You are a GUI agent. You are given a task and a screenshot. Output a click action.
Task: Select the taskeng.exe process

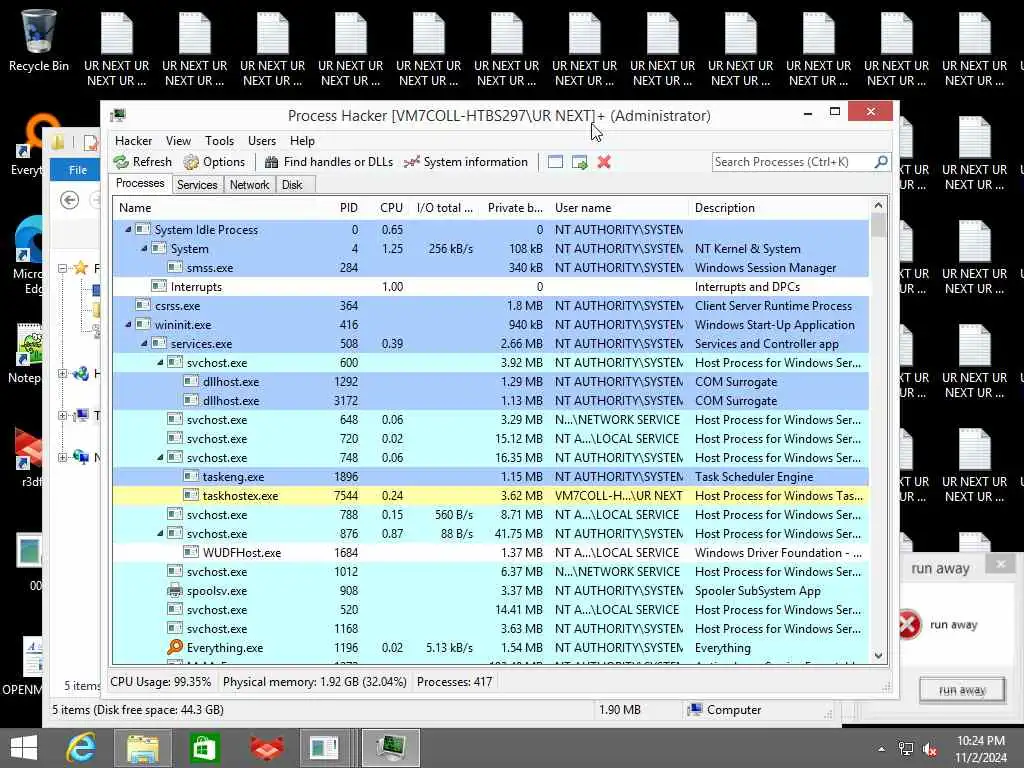coord(491,477)
